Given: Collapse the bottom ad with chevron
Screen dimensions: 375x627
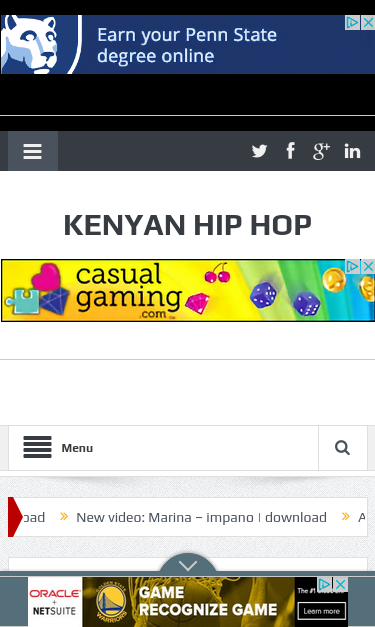Looking at the screenshot, I should pos(188,565).
